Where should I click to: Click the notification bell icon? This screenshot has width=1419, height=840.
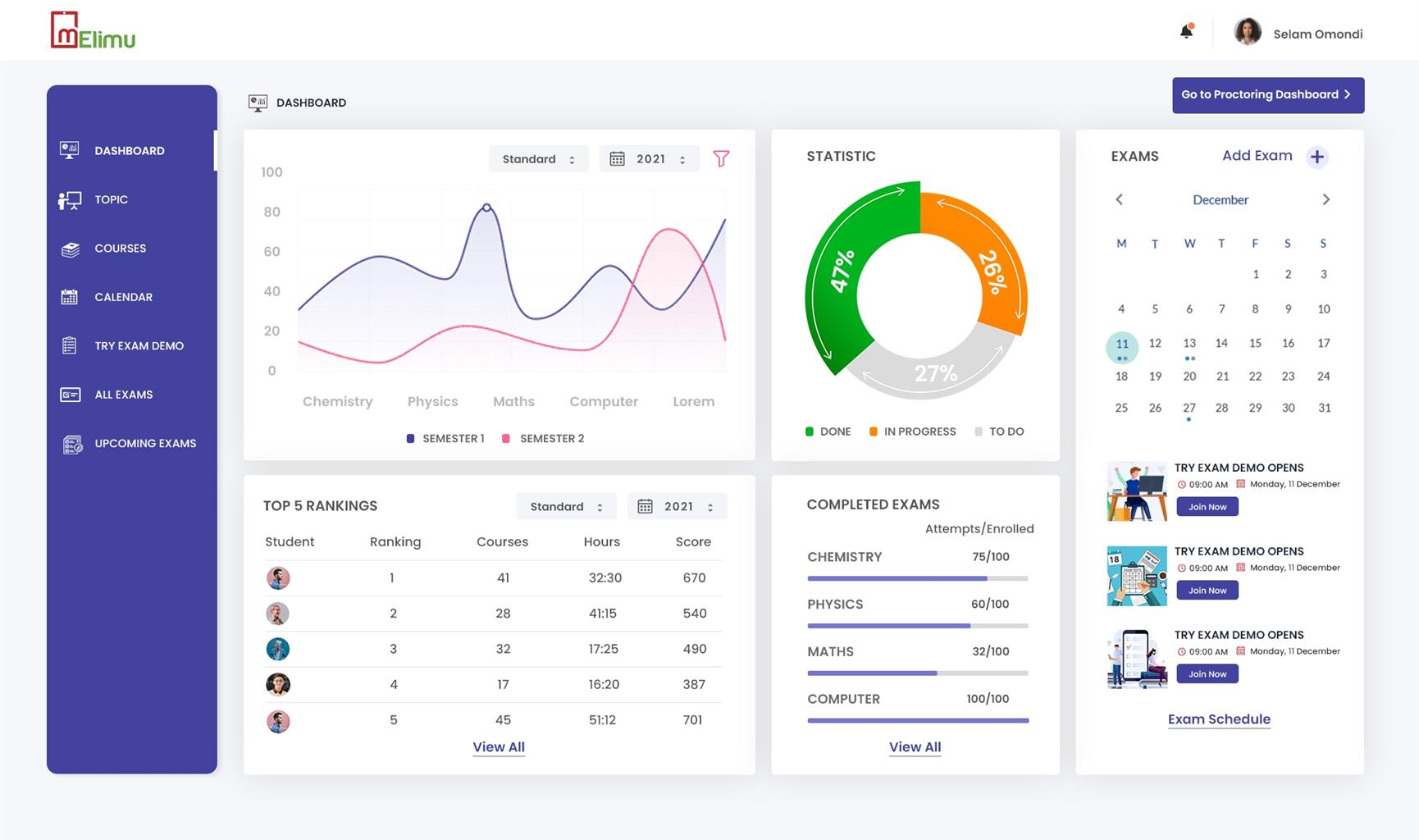click(1186, 32)
